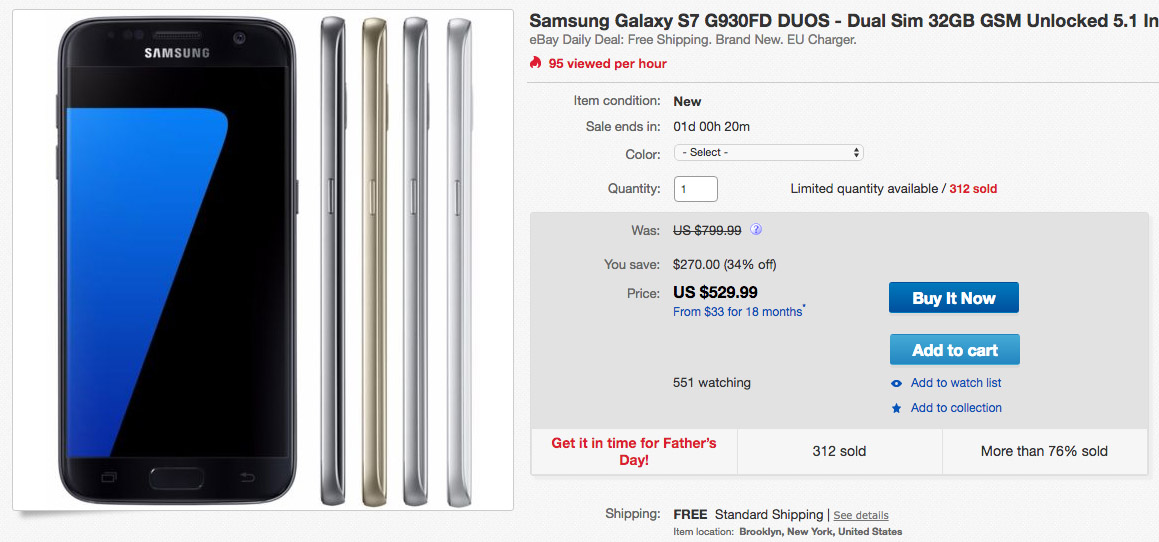The width and height of the screenshot is (1159, 542).
Task: Open the shipping See details link
Action: click(x=861, y=515)
